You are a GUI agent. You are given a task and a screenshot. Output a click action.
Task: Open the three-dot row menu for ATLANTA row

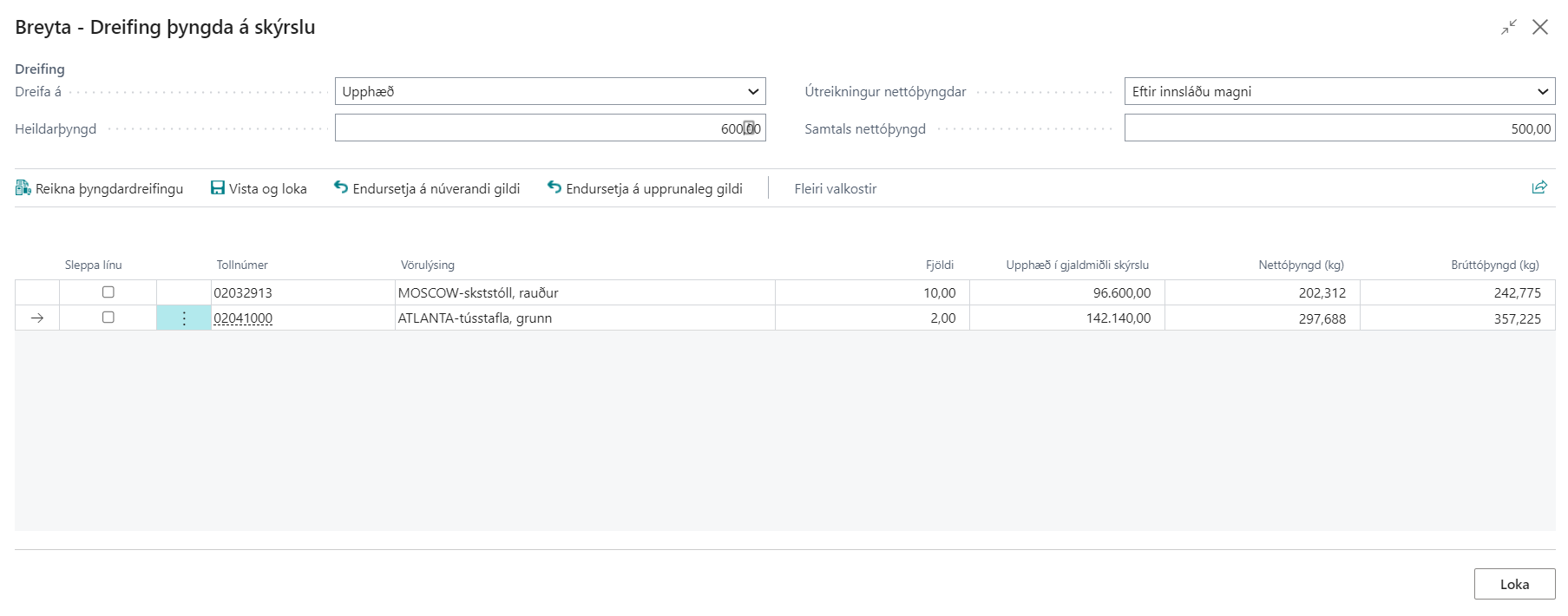[184, 318]
